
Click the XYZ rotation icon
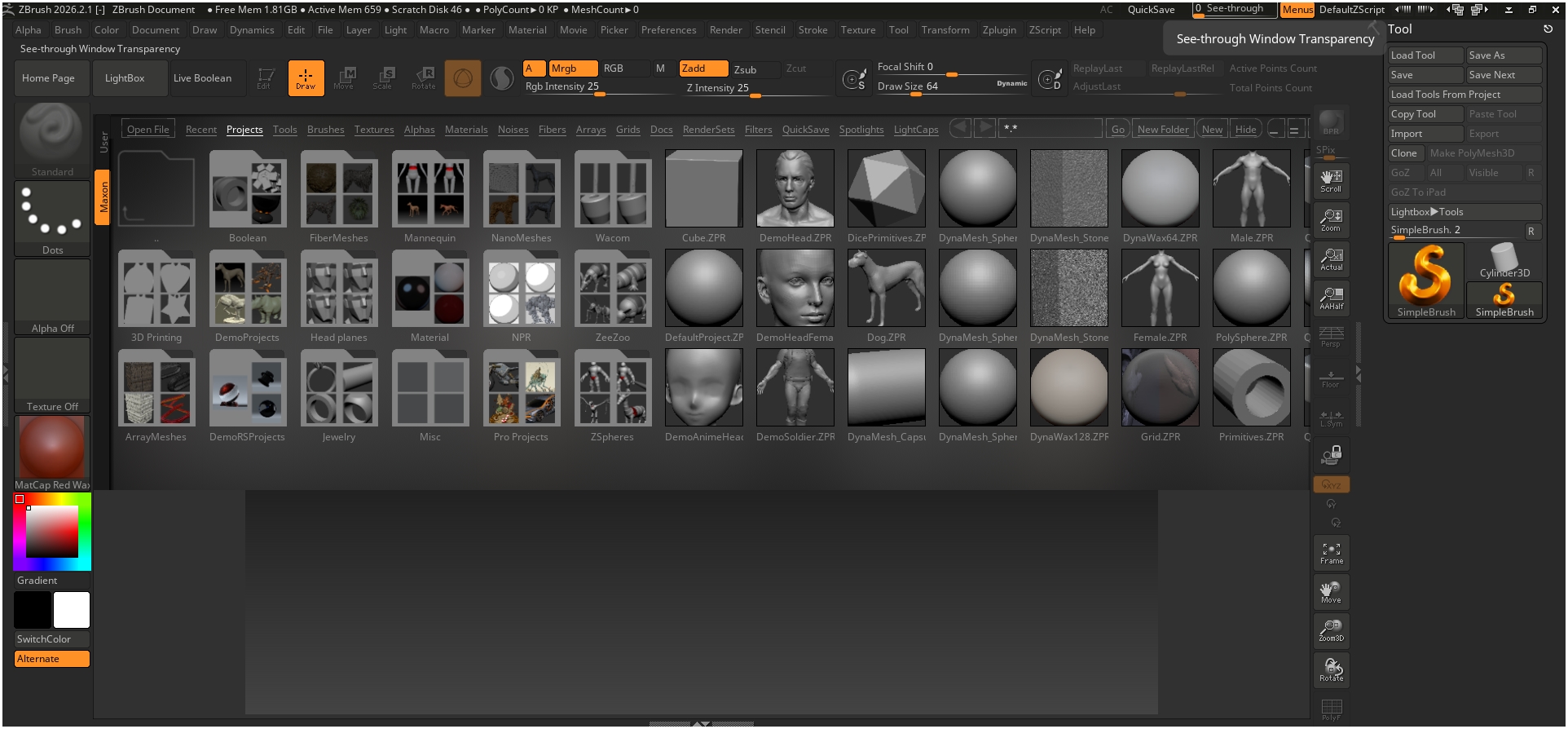[1331, 484]
